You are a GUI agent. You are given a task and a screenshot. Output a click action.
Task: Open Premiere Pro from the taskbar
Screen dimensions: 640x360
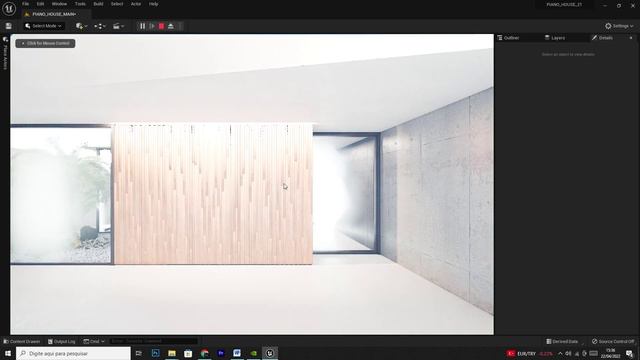[221, 353]
